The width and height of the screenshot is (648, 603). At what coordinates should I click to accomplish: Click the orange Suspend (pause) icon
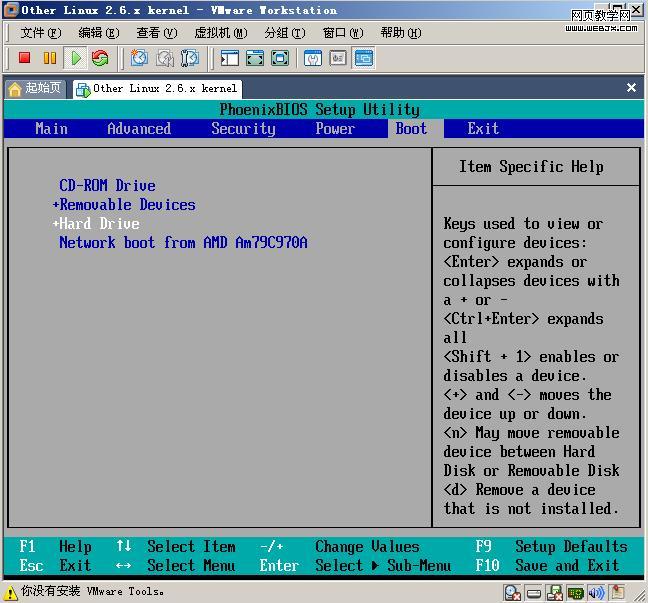[x=50, y=58]
